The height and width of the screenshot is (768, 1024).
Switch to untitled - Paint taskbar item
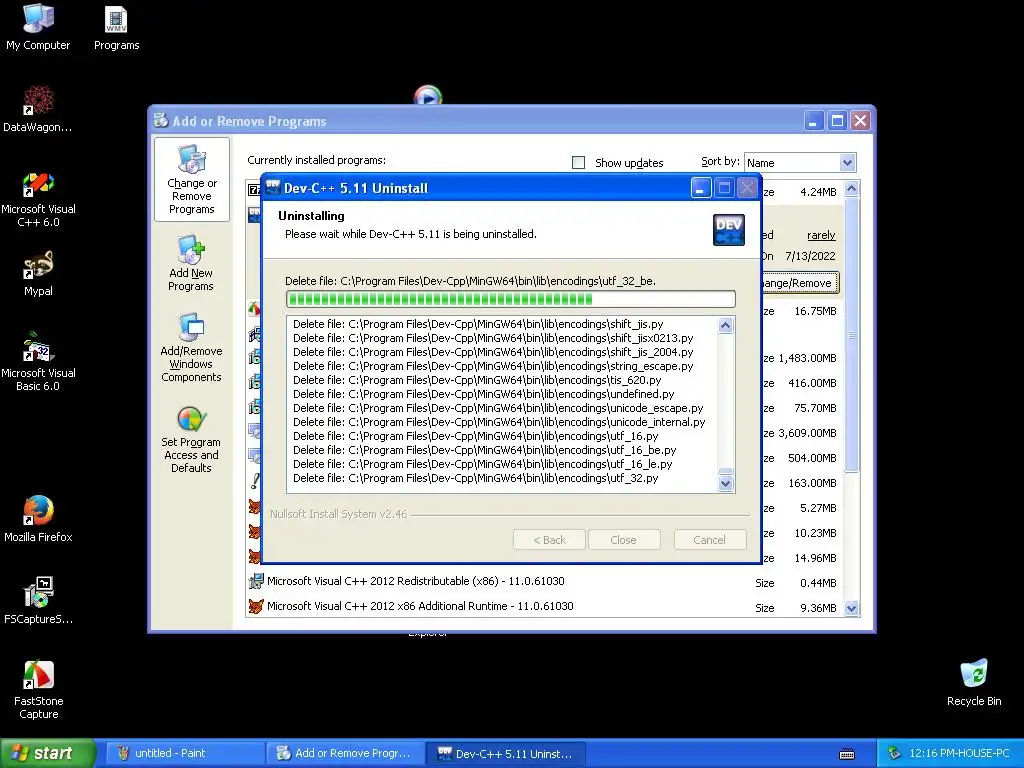183,753
